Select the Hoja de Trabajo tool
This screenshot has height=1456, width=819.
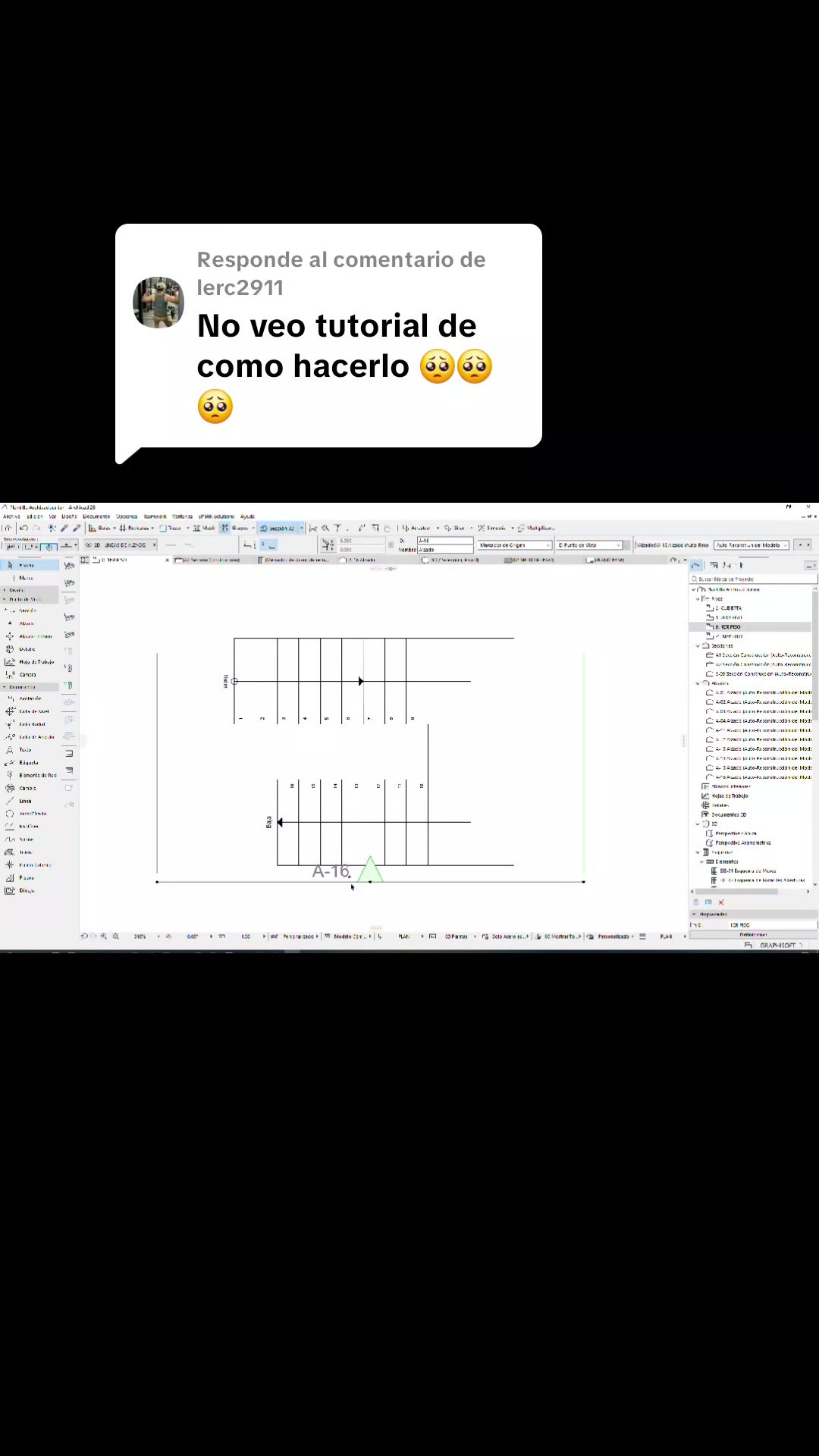pyautogui.click(x=30, y=661)
